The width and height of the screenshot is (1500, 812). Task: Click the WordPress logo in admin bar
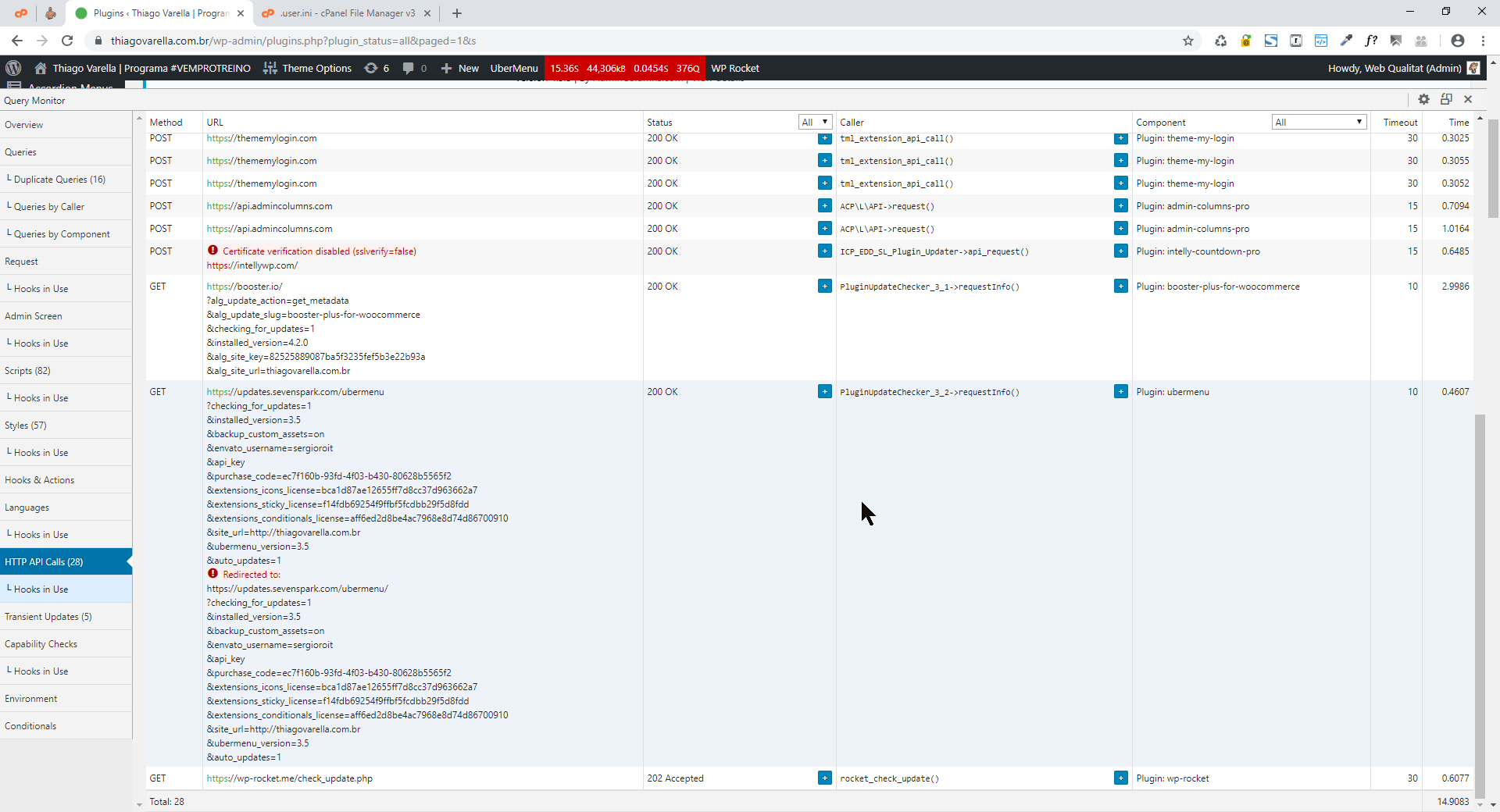click(x=13, y=68)
